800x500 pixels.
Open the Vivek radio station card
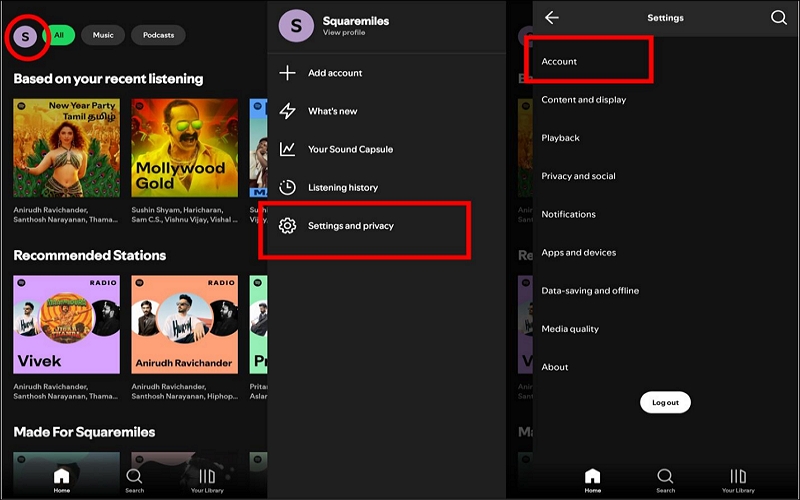(67, 324)
